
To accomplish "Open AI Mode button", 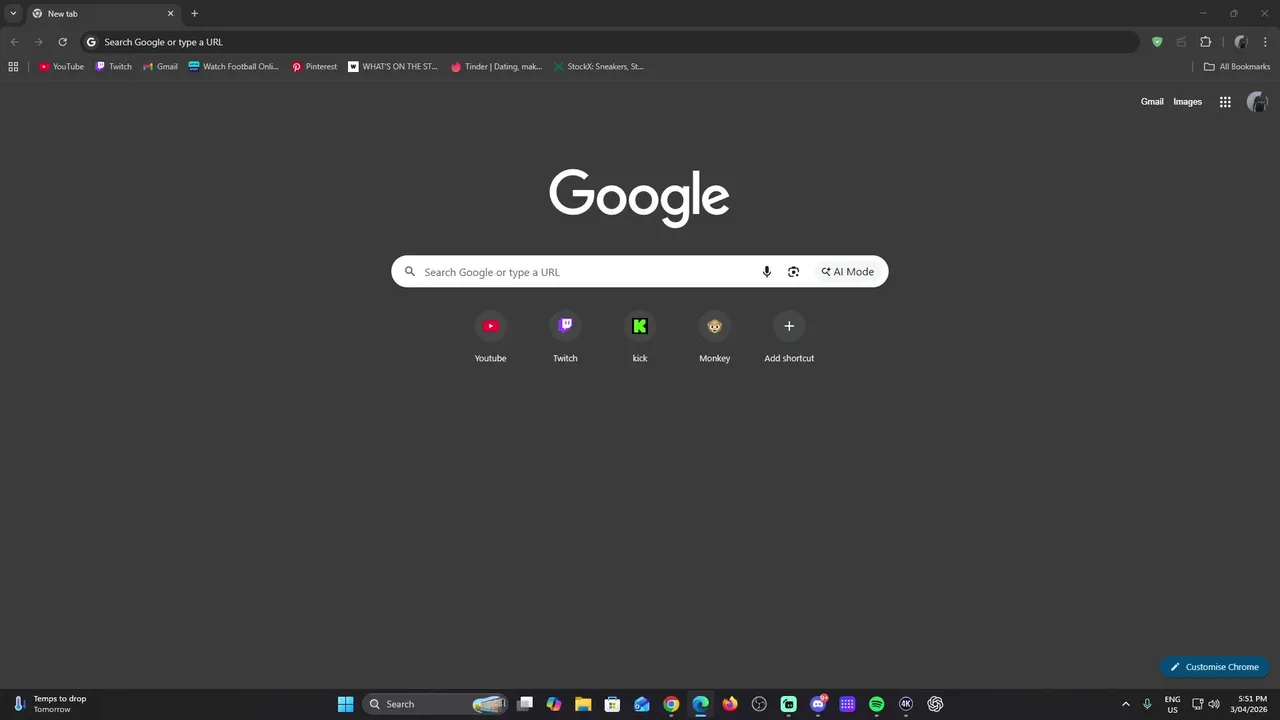I will coord(848,272).
